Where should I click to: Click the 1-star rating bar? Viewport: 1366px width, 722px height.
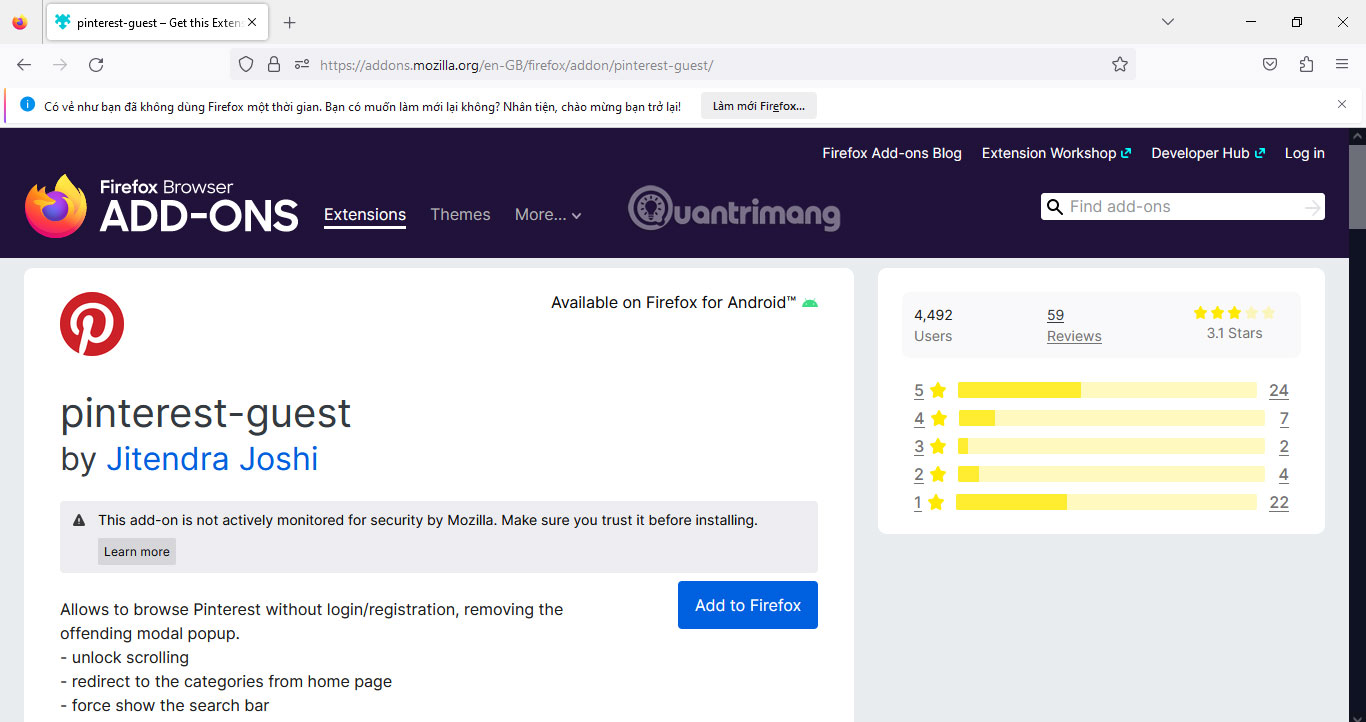1107,502
